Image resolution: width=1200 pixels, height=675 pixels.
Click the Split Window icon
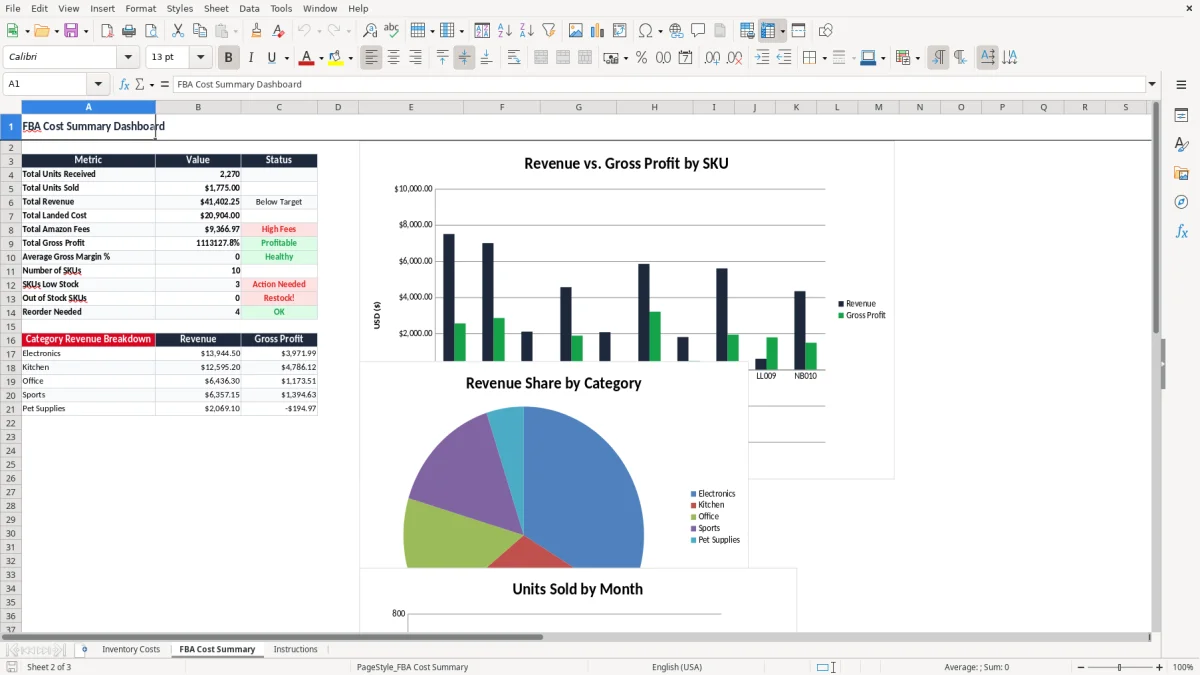tap(799, 31)
